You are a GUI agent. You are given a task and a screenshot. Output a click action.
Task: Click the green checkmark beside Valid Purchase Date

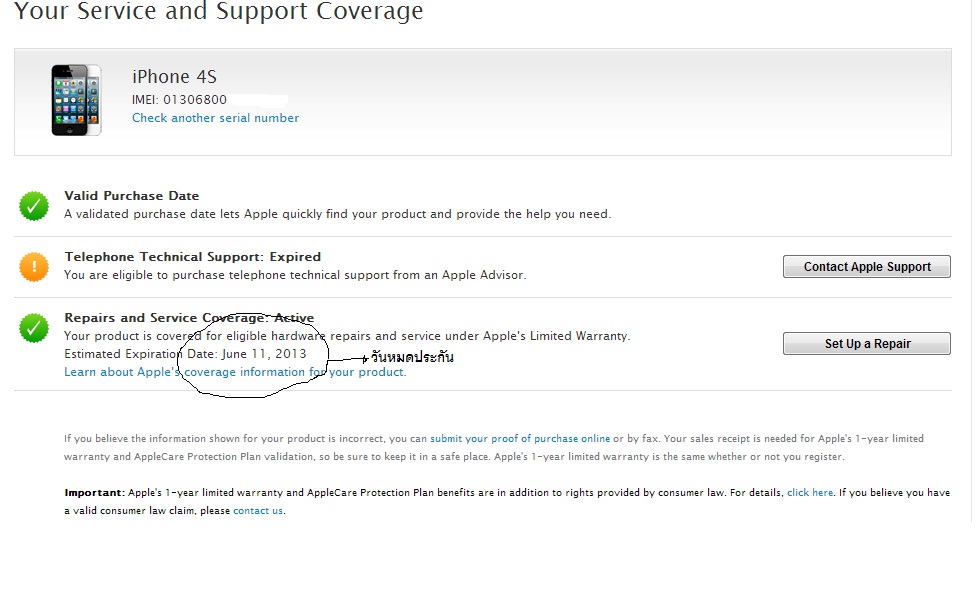coord(34,206)
